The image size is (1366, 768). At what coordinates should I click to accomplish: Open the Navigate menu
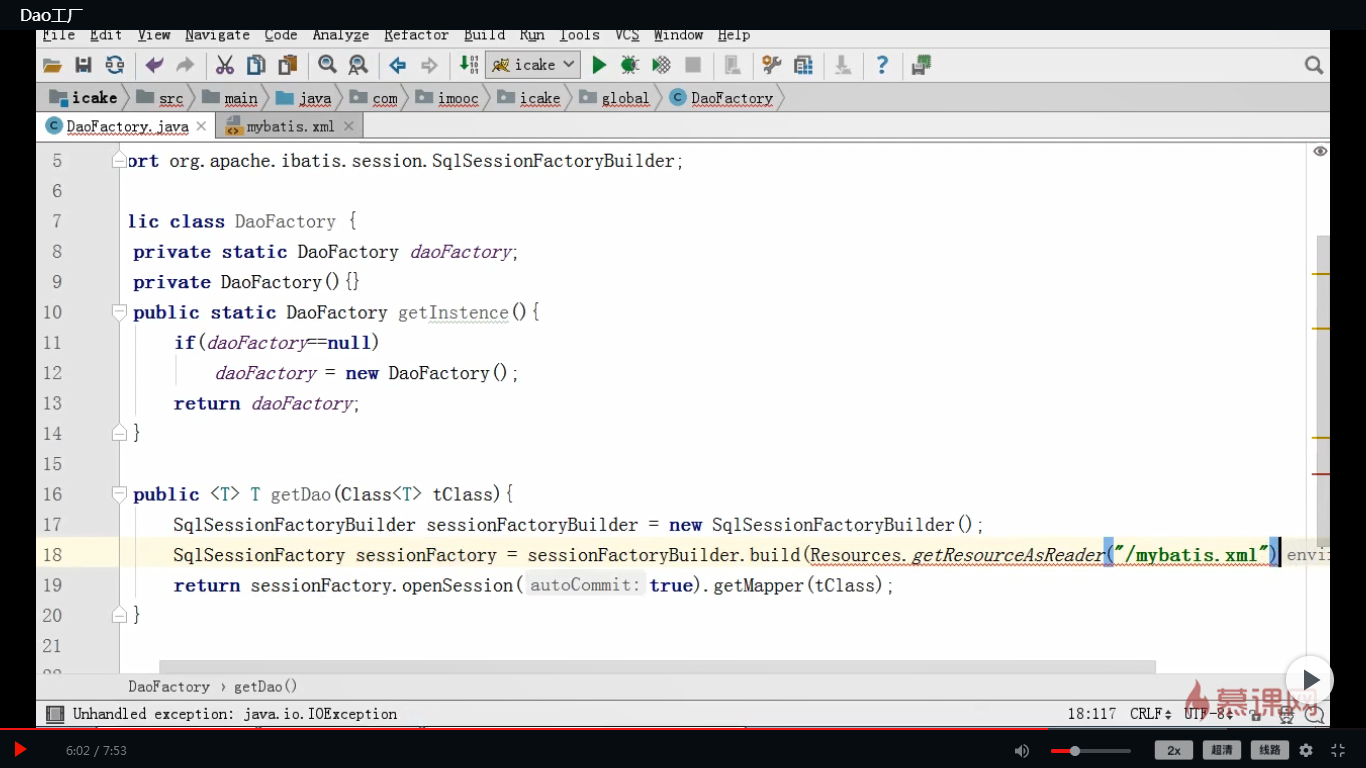click(x=217, y=35)
